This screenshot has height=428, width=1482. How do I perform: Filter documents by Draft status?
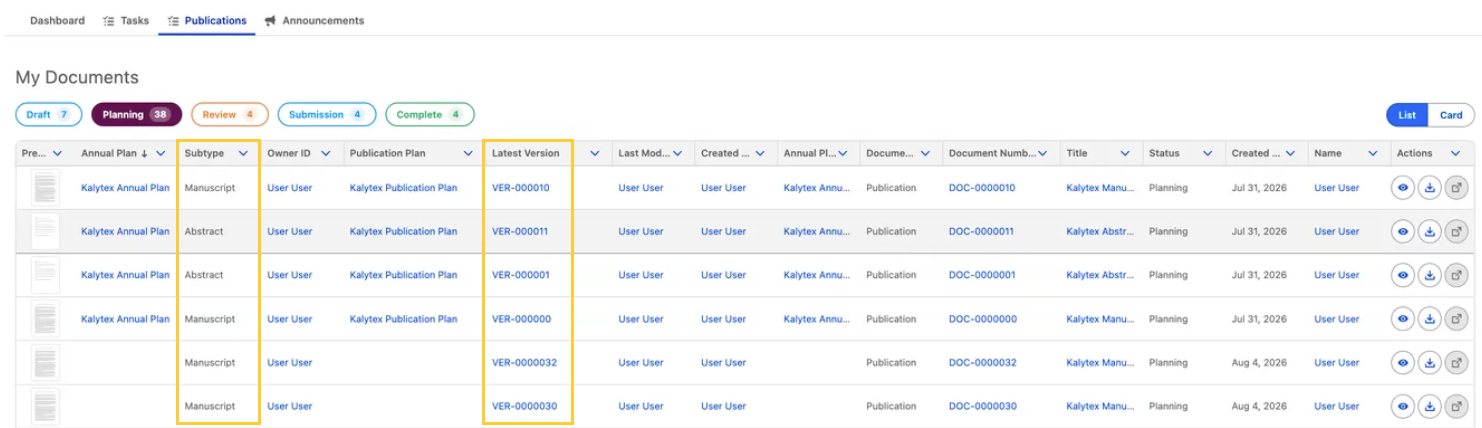pyautogui.click(x=49, y=115)
